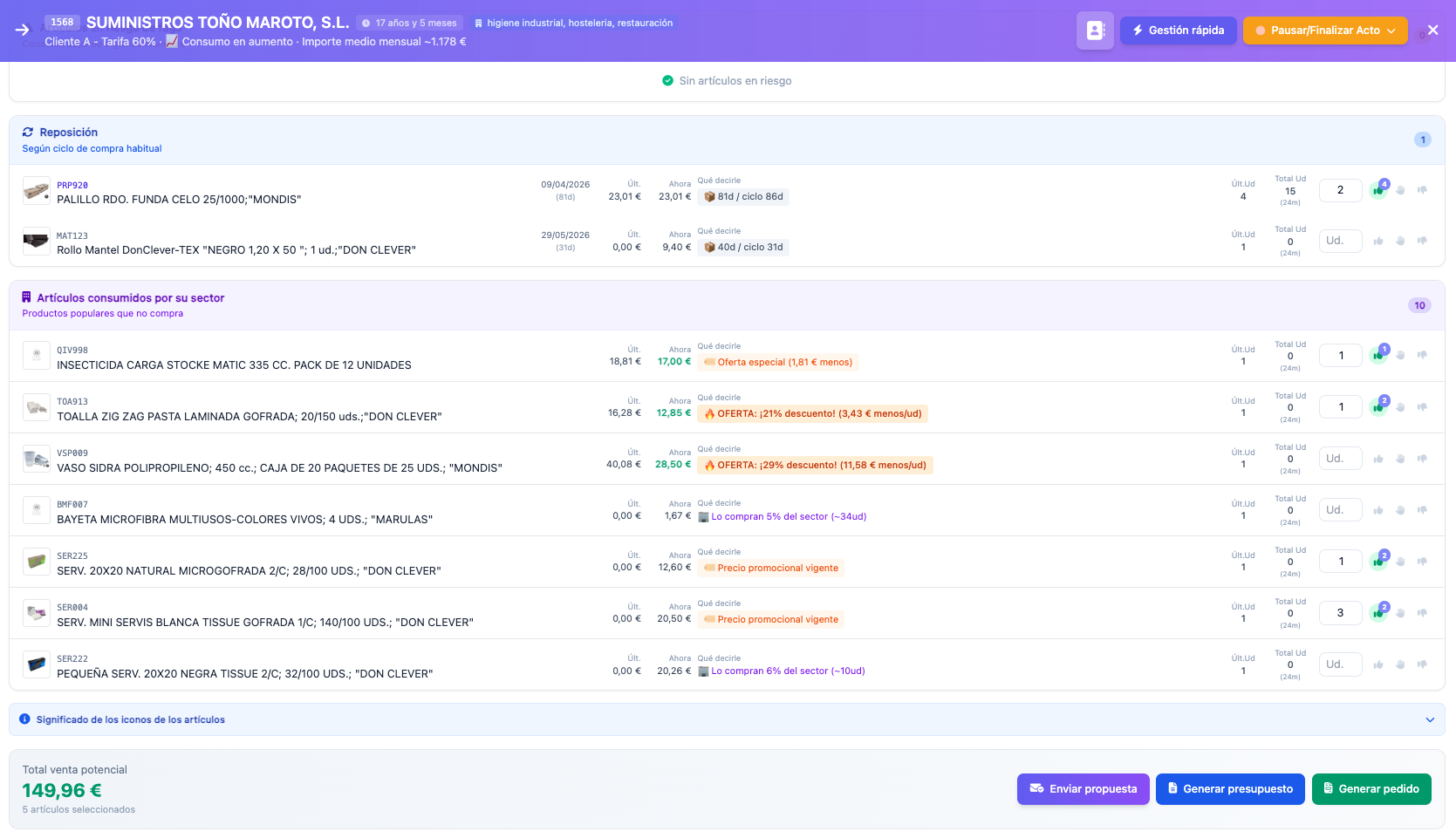Expand Significado de los iconos de los artículos

point(727,719)
